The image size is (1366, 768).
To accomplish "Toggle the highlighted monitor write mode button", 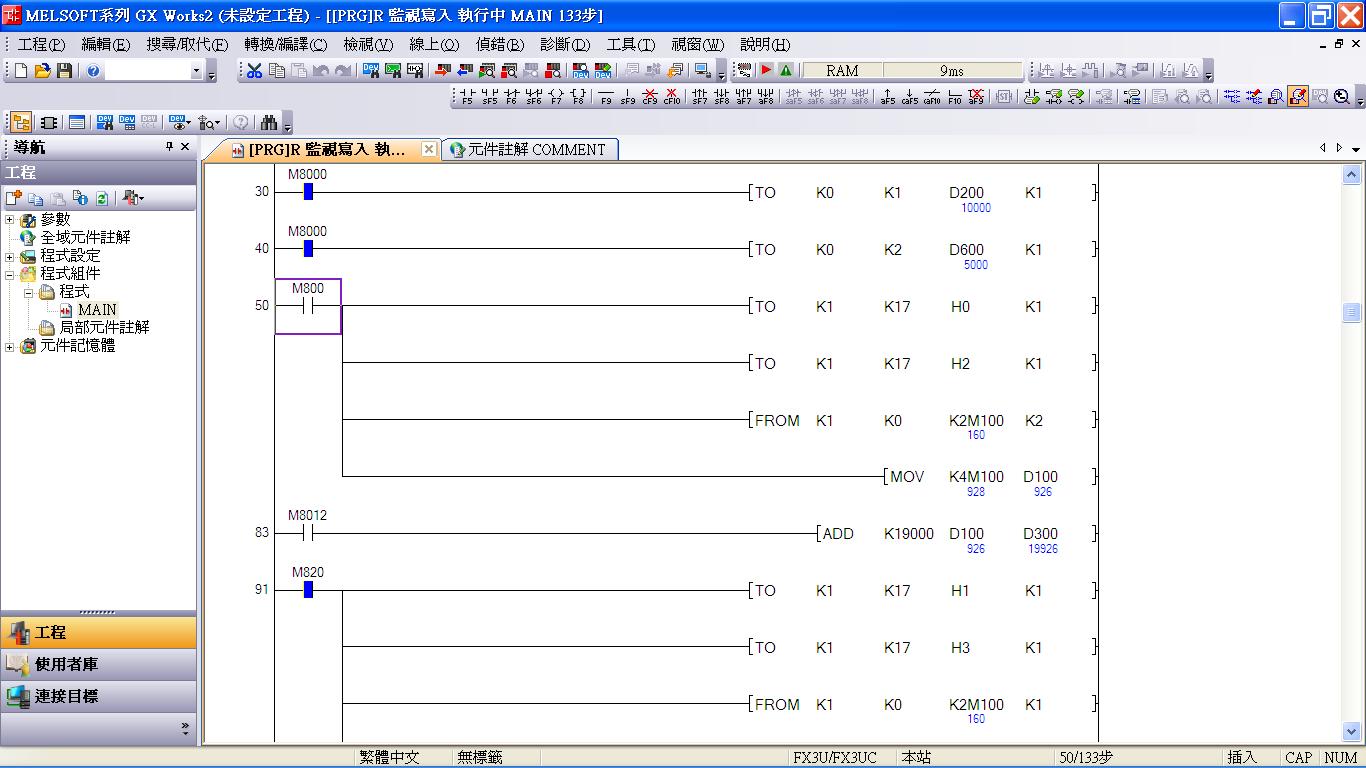I will coord(1298,97).
